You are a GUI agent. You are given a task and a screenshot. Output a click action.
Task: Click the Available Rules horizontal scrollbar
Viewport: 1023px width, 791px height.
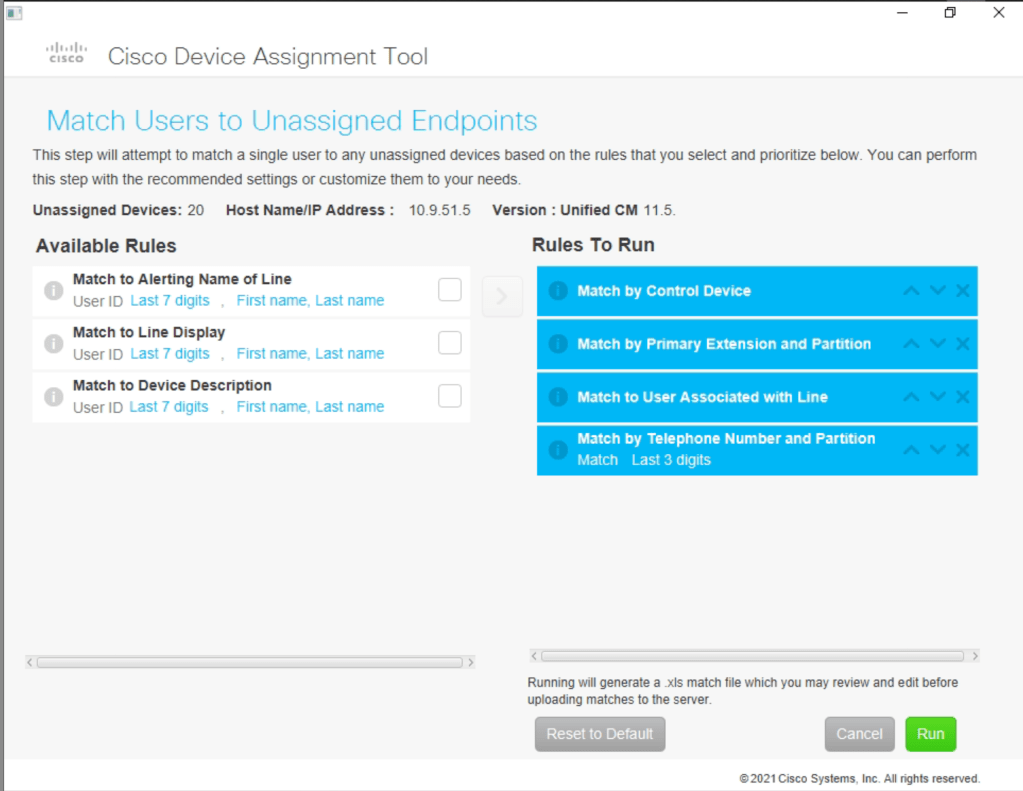click(x=250, y=662)
